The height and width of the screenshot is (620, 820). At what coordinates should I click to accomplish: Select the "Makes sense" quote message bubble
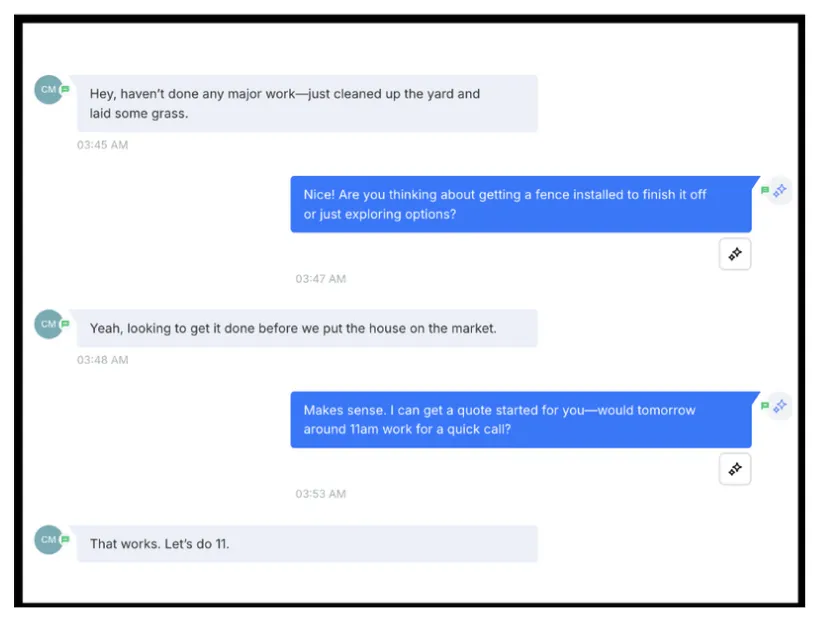coord(521,420)
